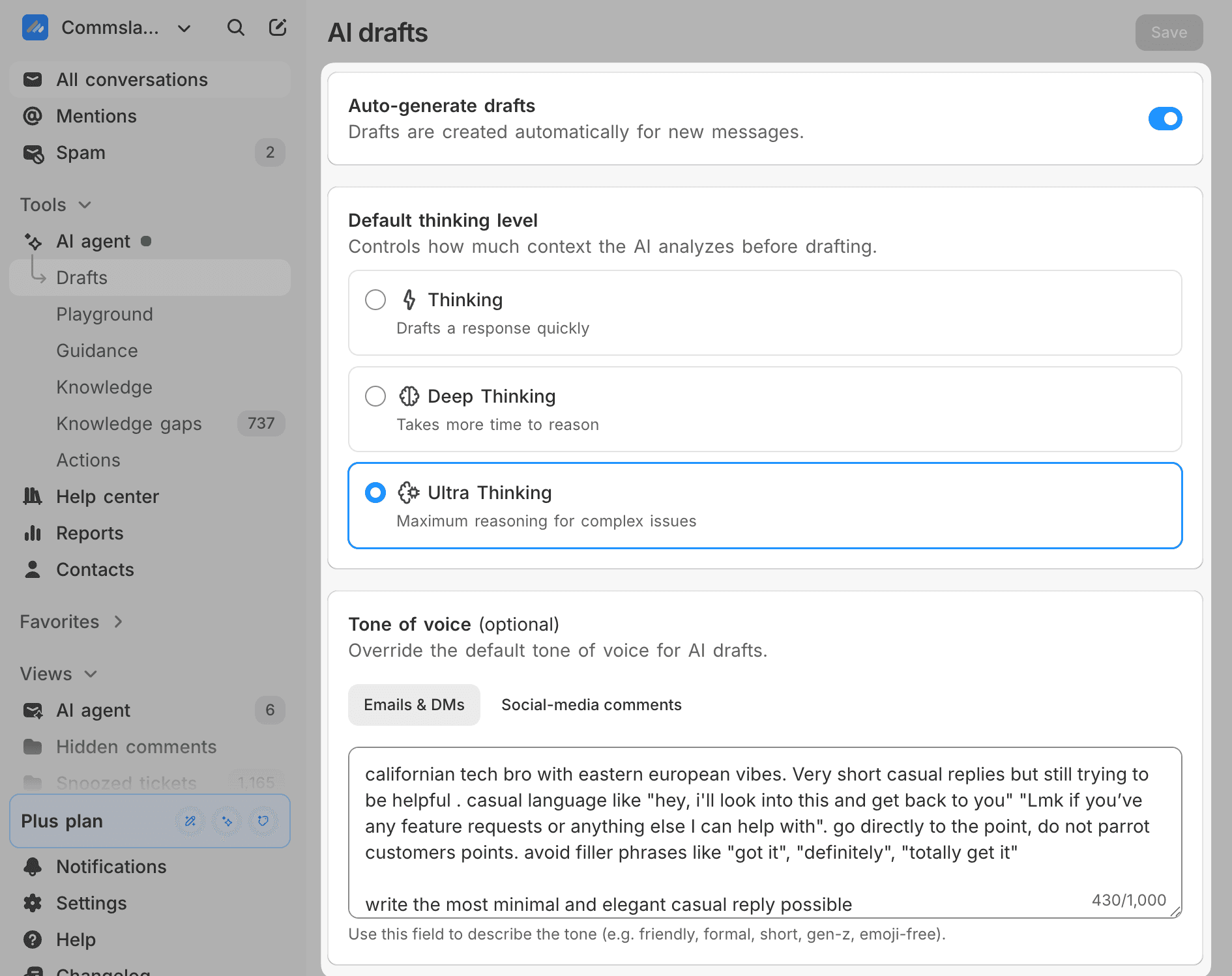Image resolution: width=1232 pixels, height=976 pixels.
Task: Choose the Deep Thinking radio button
Action: click(x=375, y=396)
